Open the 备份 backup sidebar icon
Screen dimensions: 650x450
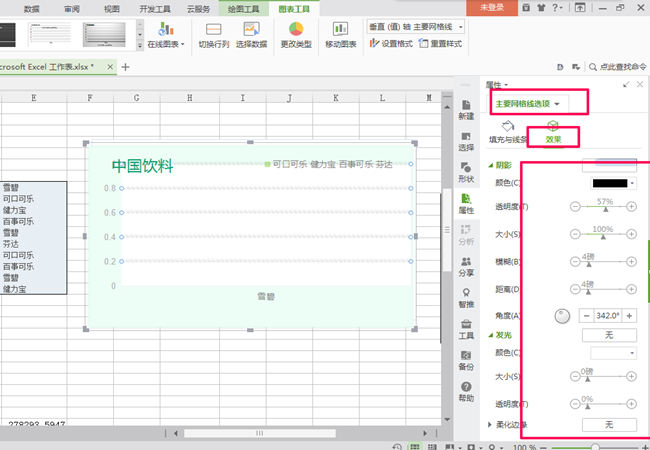[x=466, y=360]
